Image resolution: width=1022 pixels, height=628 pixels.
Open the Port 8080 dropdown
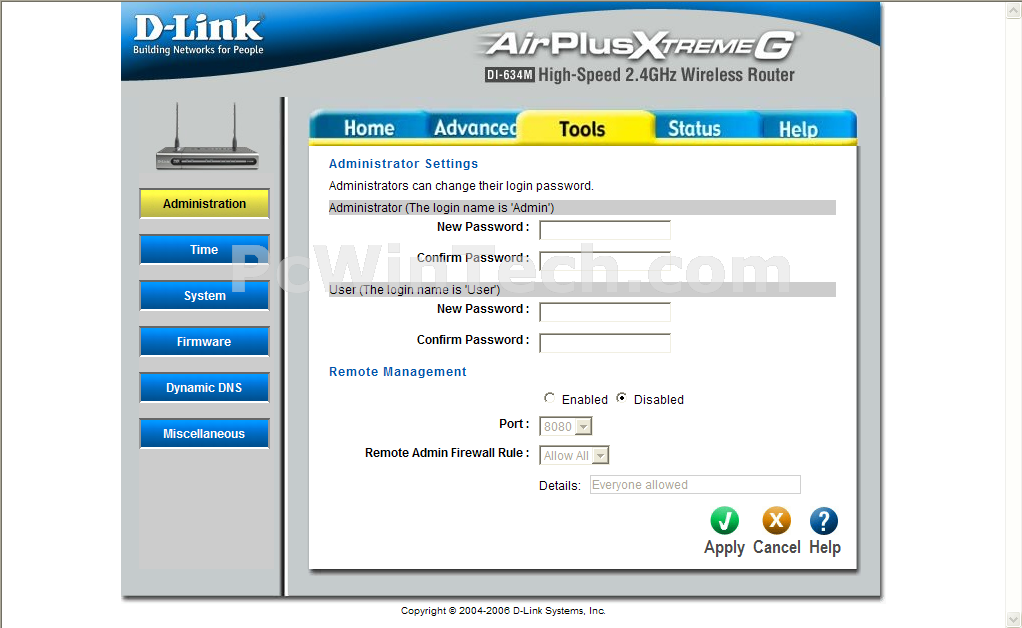566,427
